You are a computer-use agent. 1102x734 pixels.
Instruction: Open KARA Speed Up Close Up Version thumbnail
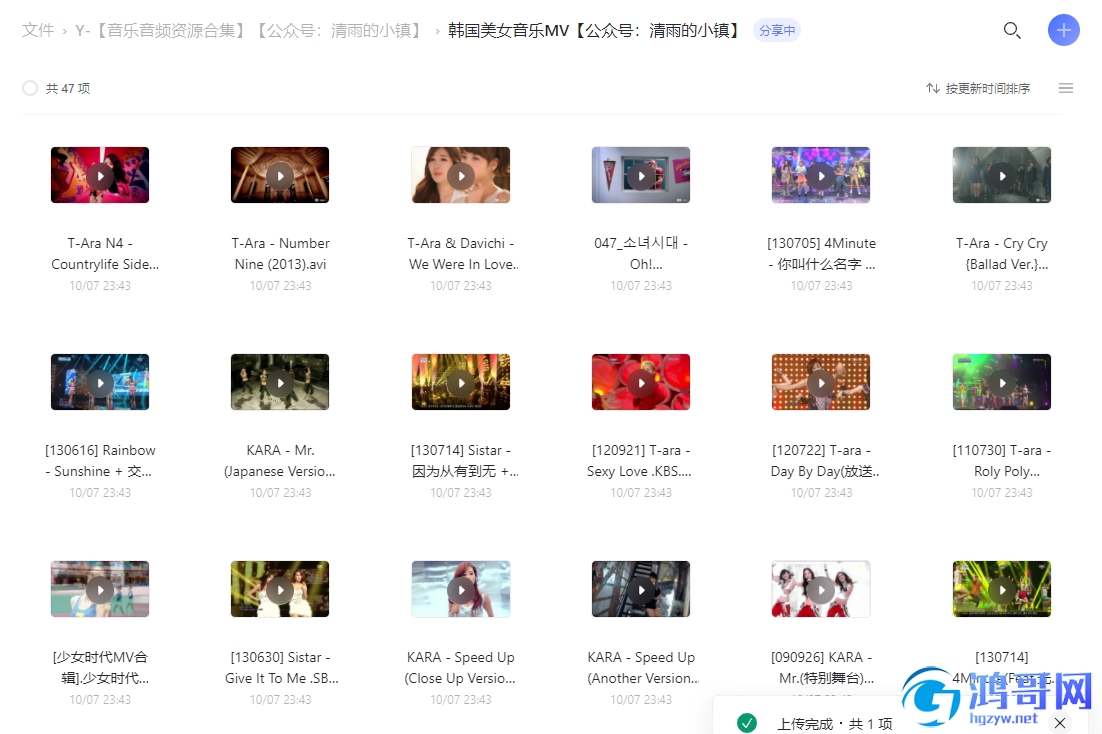click(460, 589)
